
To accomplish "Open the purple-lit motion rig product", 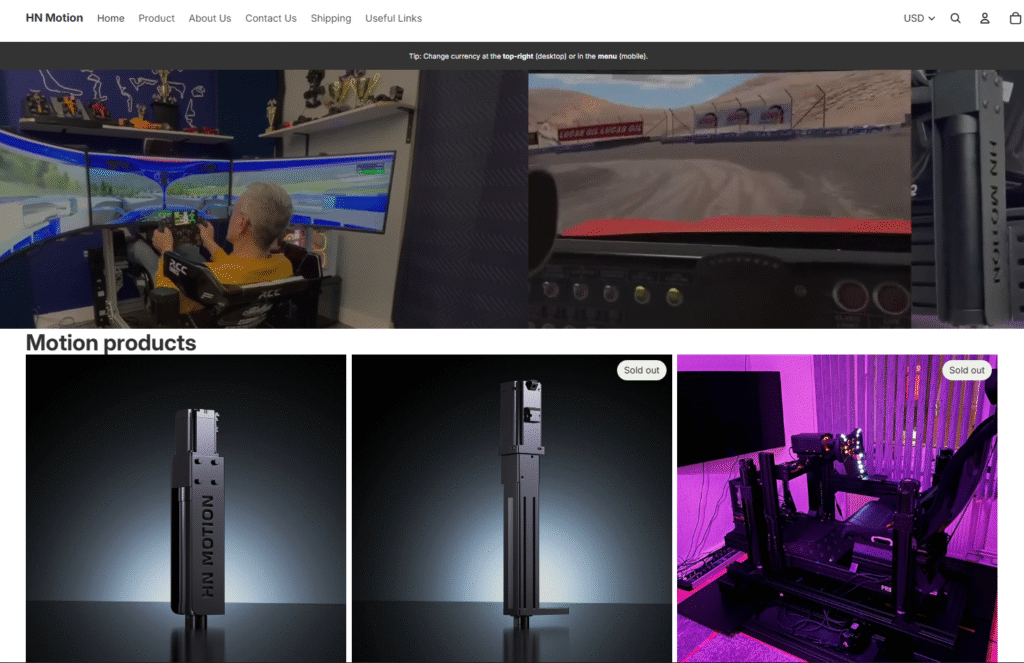I will tap(837, 508).
